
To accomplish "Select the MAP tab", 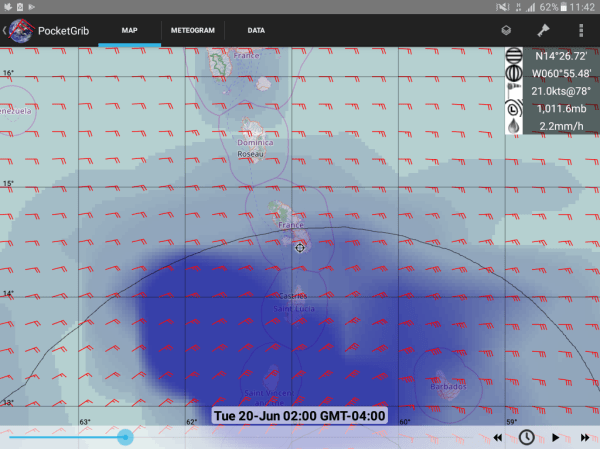I will click(129, 31).
